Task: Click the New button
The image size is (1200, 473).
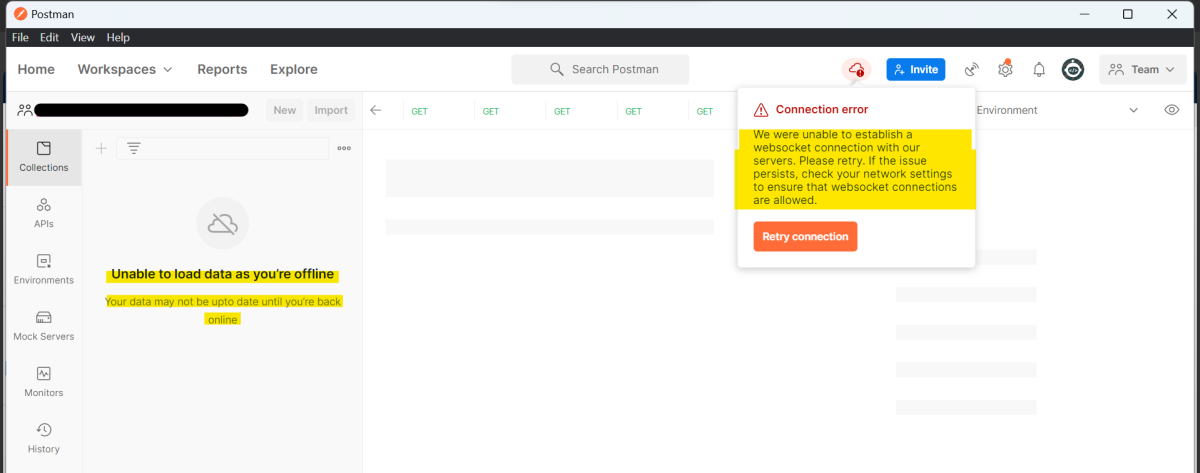Action: click(x=285, y=110)
